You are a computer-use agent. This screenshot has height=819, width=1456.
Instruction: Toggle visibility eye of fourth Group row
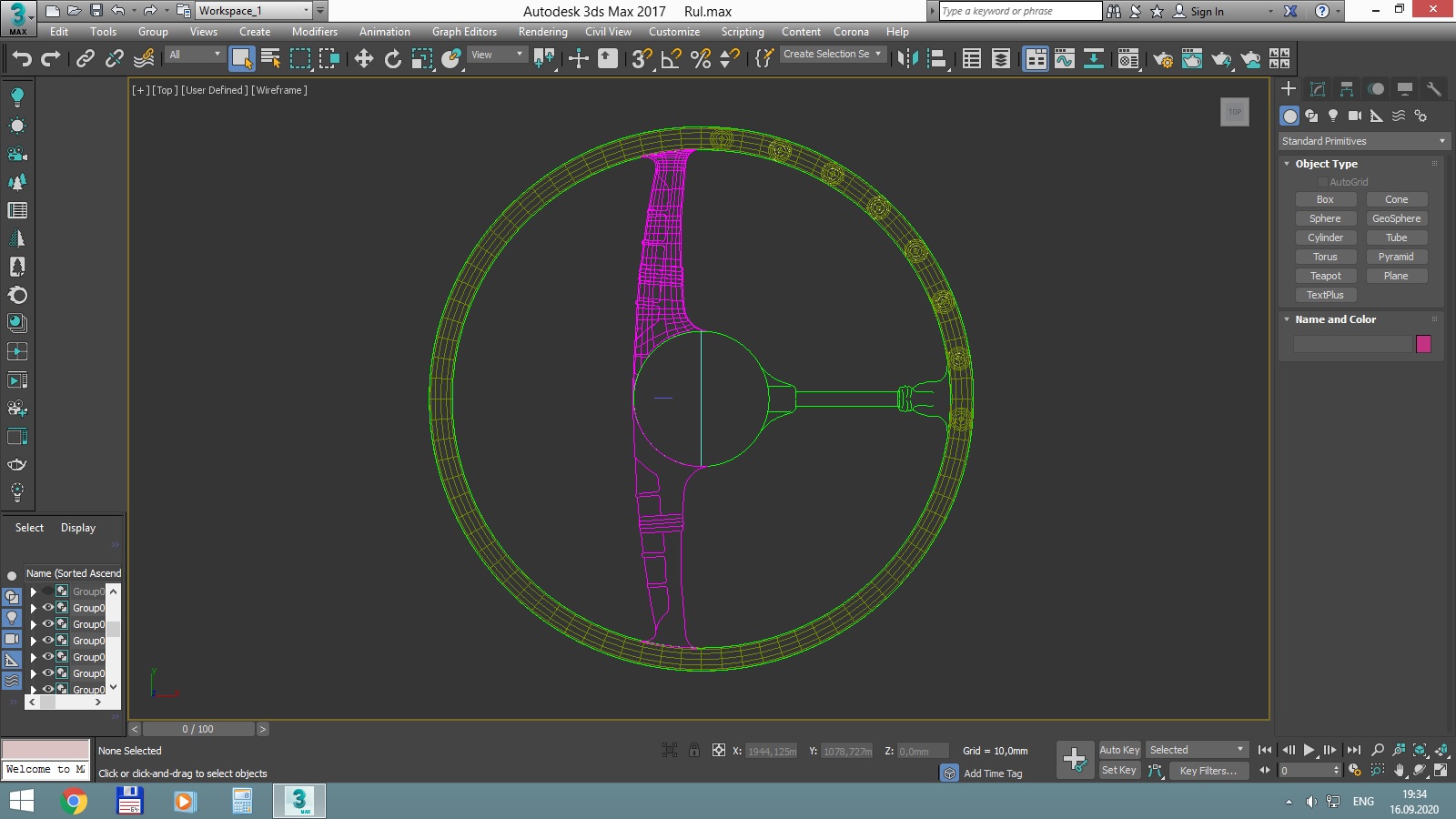[x=48, y=640]
